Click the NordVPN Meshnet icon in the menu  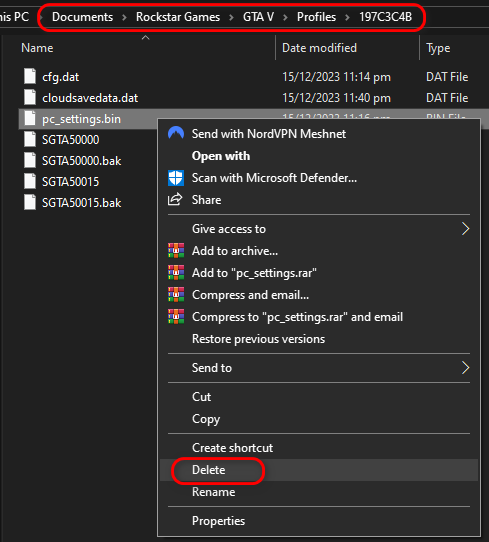176,133
